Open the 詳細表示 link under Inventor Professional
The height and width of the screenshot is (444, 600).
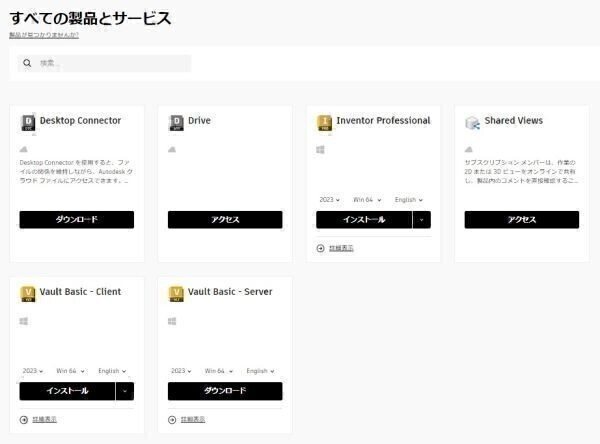(x=341, y=248)
